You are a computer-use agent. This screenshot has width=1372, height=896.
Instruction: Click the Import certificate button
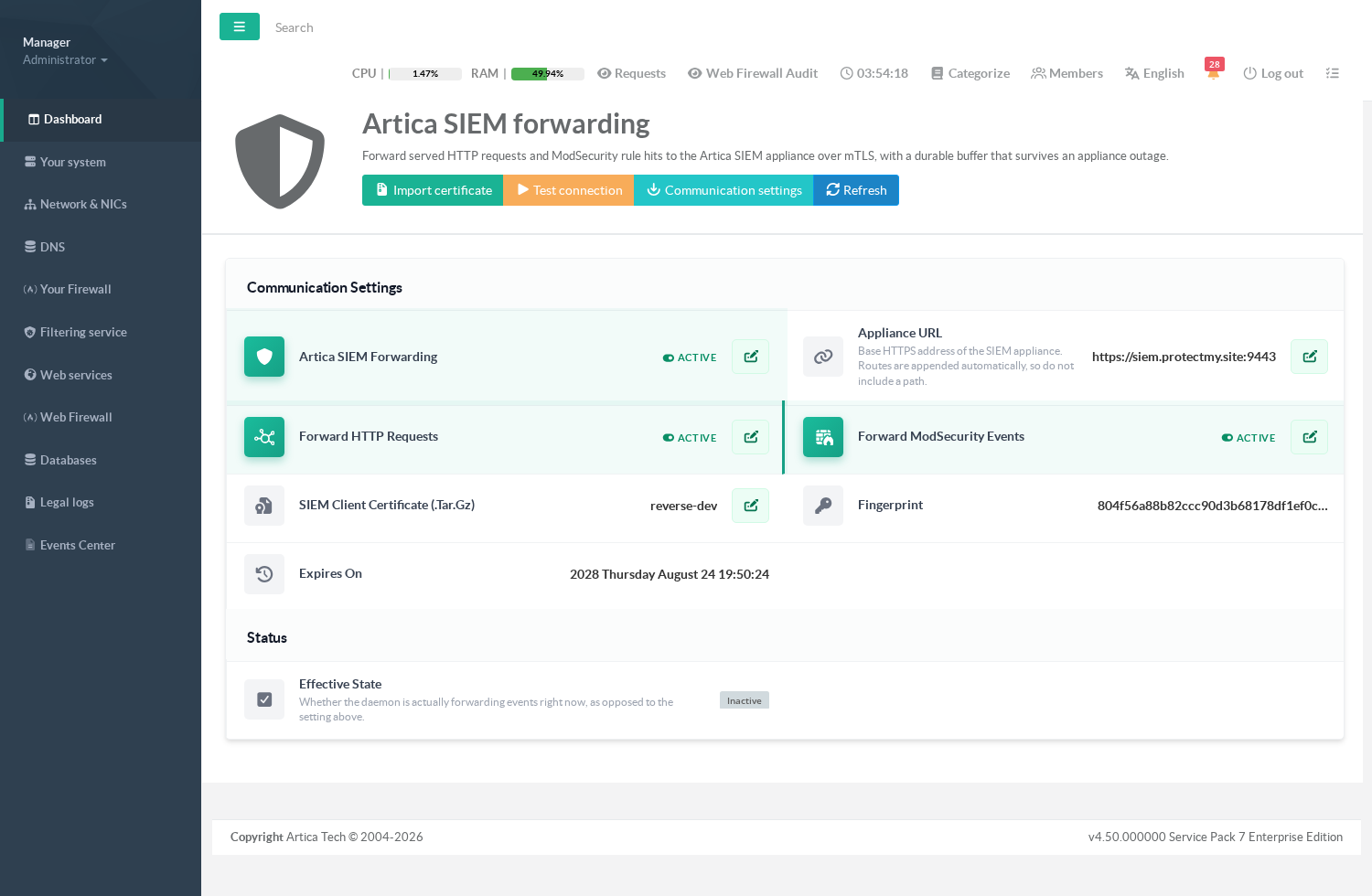433,190
